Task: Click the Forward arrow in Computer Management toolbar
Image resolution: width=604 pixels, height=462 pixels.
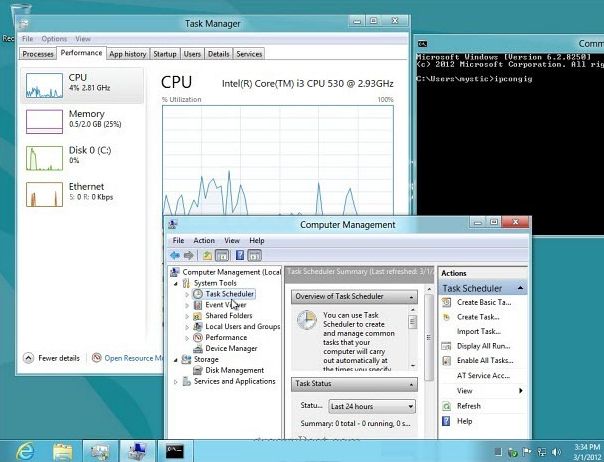Action: click(x=189, y=255)
